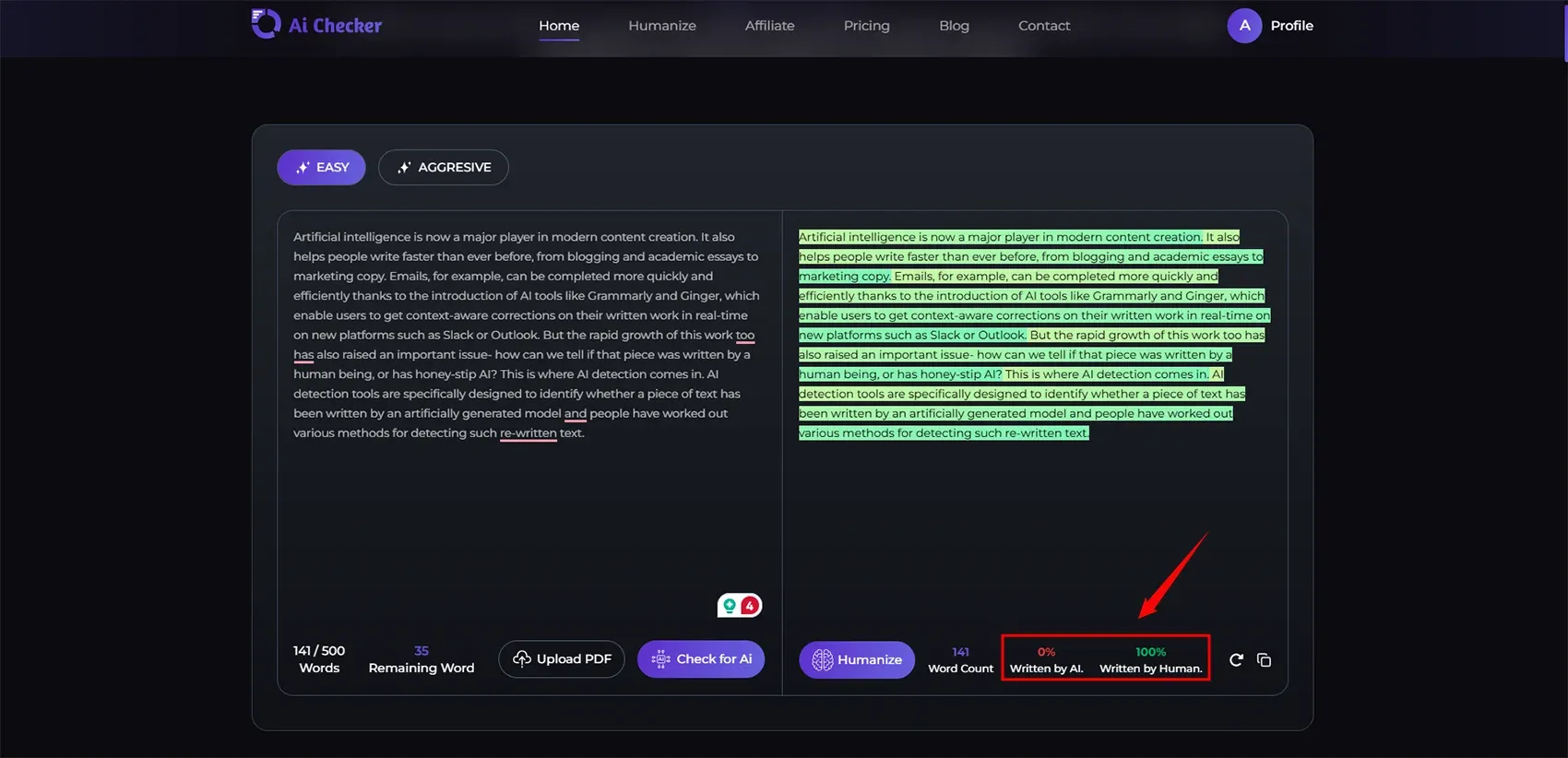Click the underlined word "re-written" in input
The image size is (1568, 758).
coord(528,433)
